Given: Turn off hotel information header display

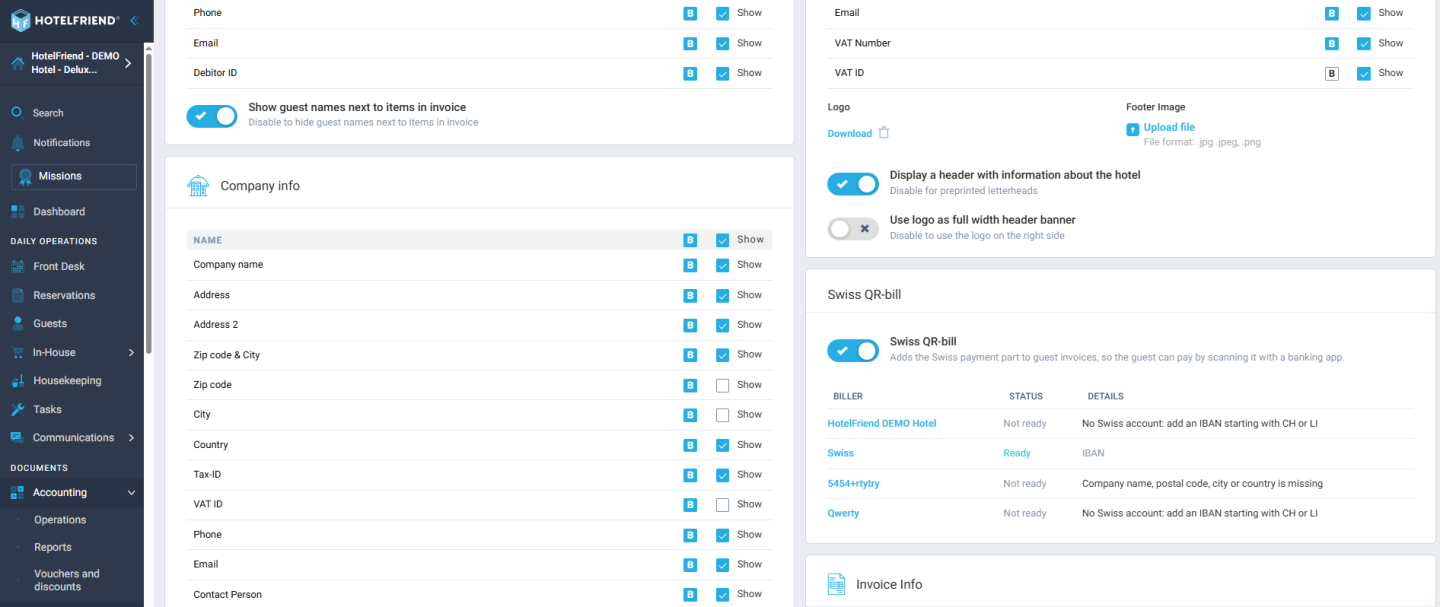Looking at the screenshot, I should [853, 184].
